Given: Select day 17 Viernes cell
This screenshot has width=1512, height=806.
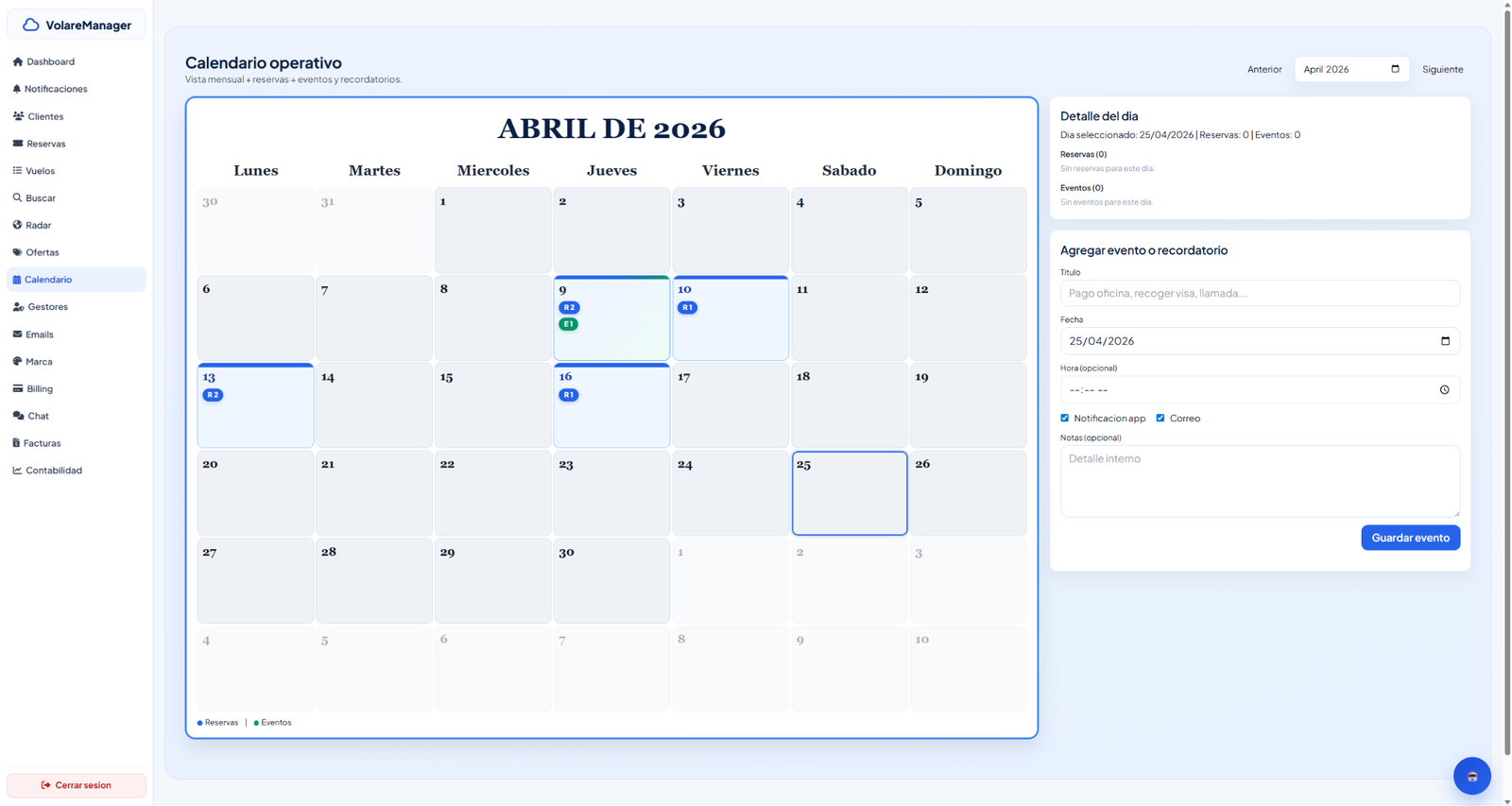Looking at the screenshot, I should 730,405.
